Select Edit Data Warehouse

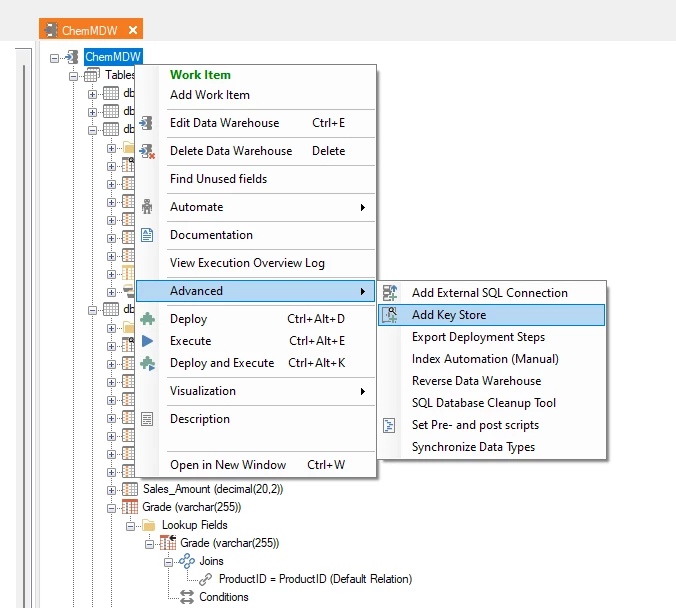coord(256,123)
